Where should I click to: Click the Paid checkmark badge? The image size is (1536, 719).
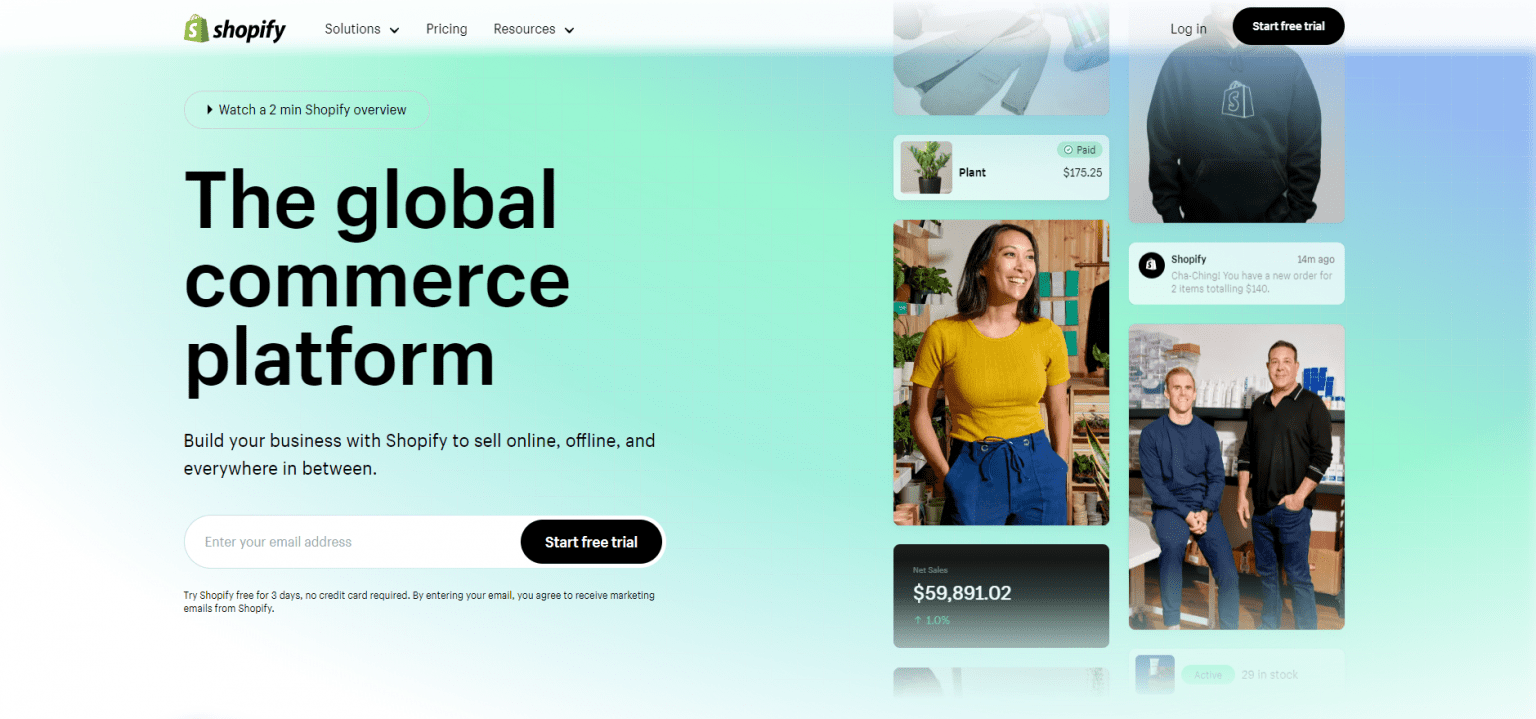[x=1079, y=150]
